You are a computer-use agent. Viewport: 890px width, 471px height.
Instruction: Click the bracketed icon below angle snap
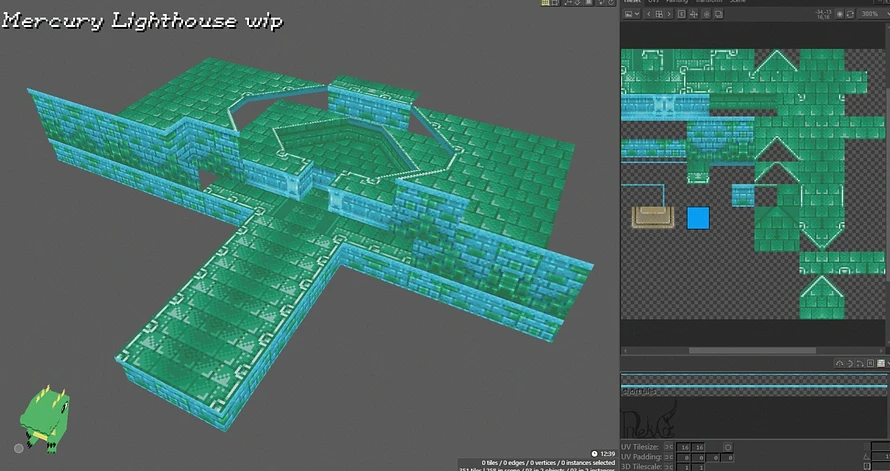[x=867, y=466]
